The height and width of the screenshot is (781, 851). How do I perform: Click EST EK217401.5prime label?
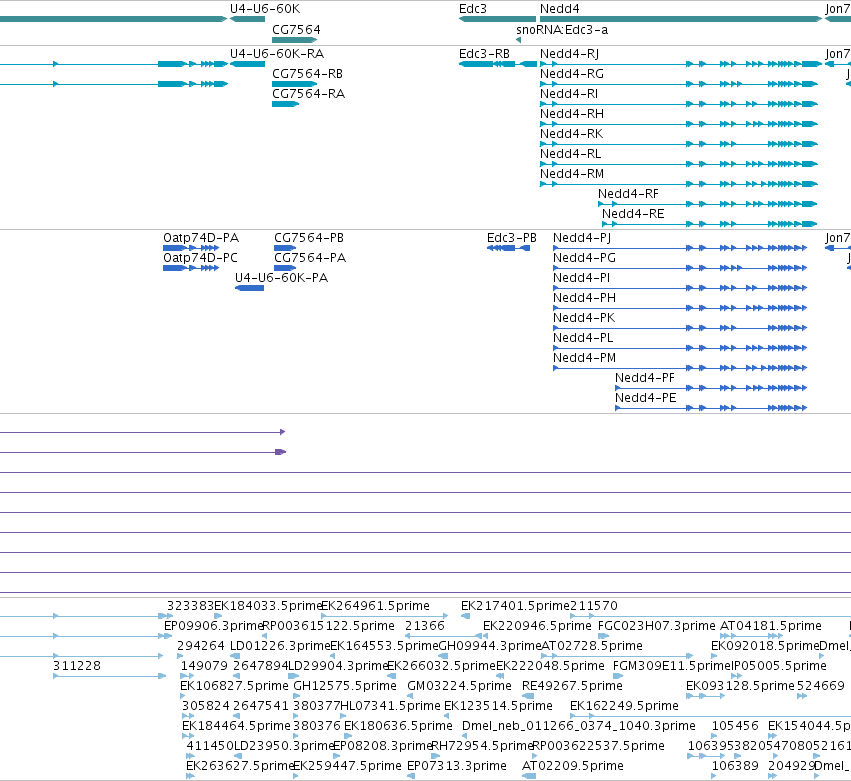[x=516, y=606]
